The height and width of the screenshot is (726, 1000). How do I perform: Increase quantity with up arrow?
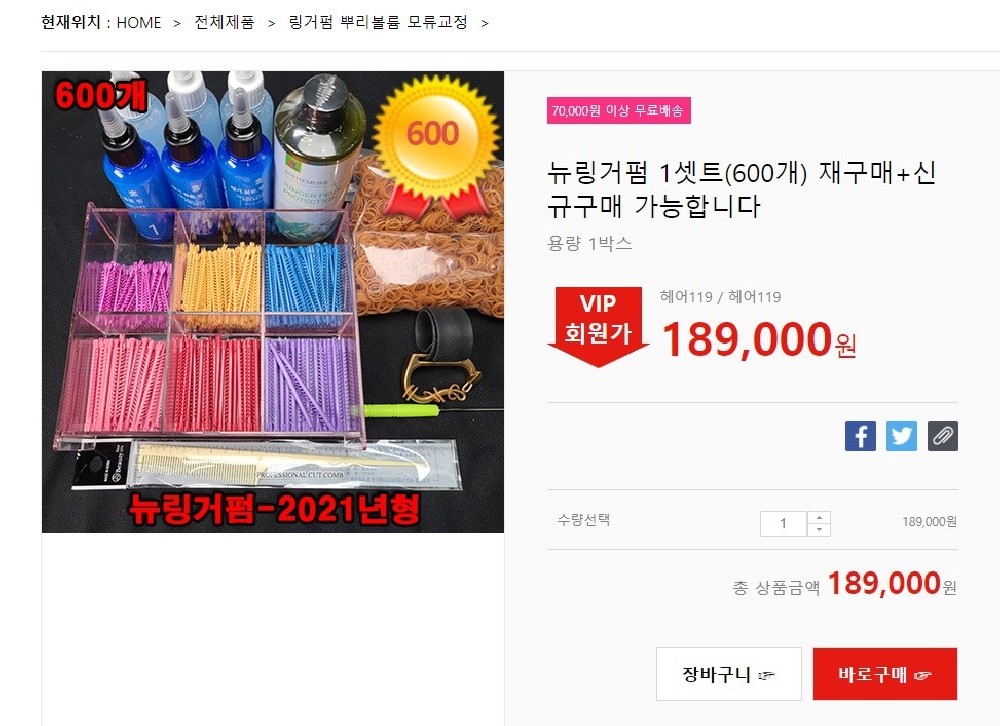[819, 517]
